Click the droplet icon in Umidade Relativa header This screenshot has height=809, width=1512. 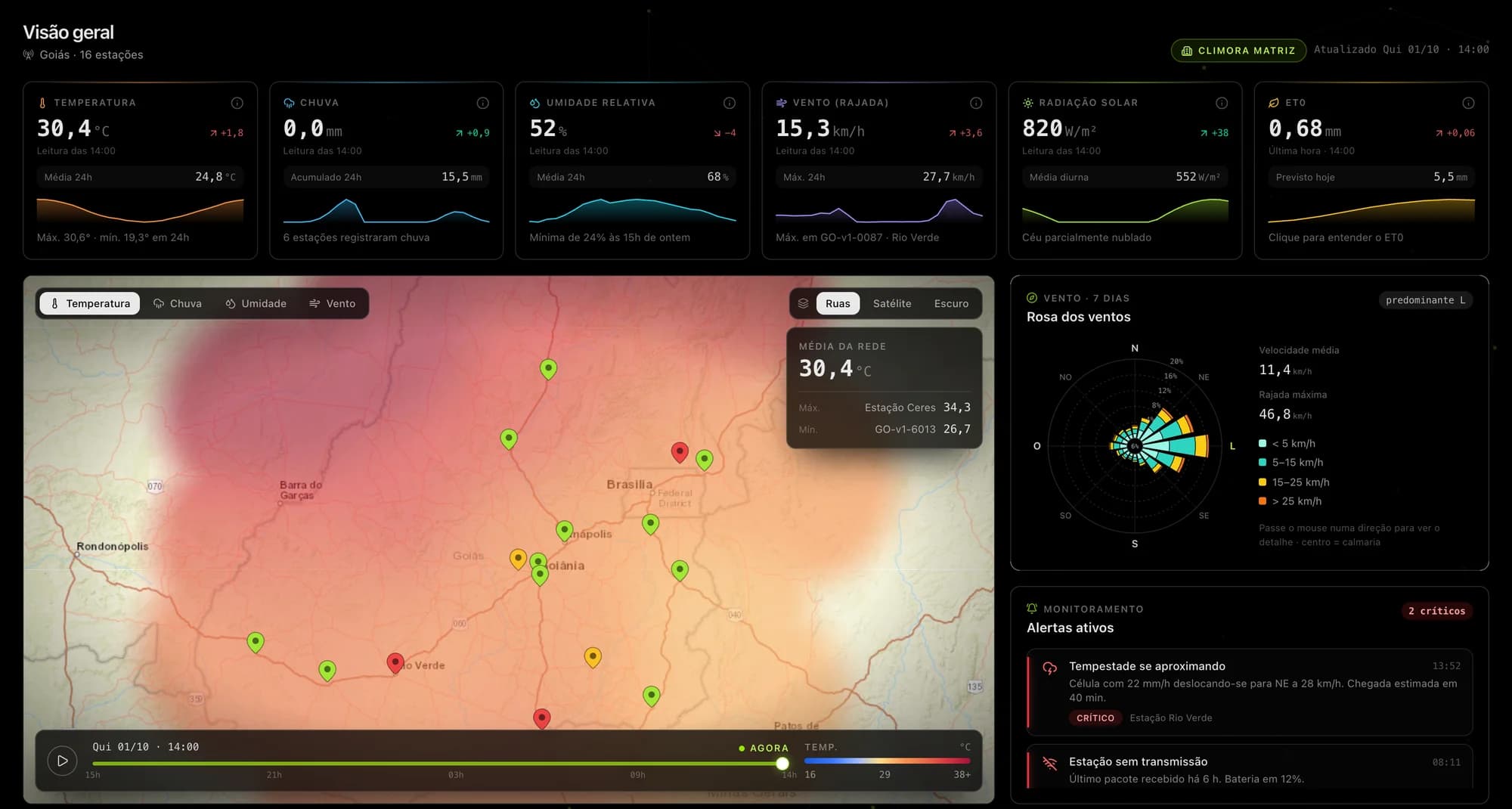point(535,103)
